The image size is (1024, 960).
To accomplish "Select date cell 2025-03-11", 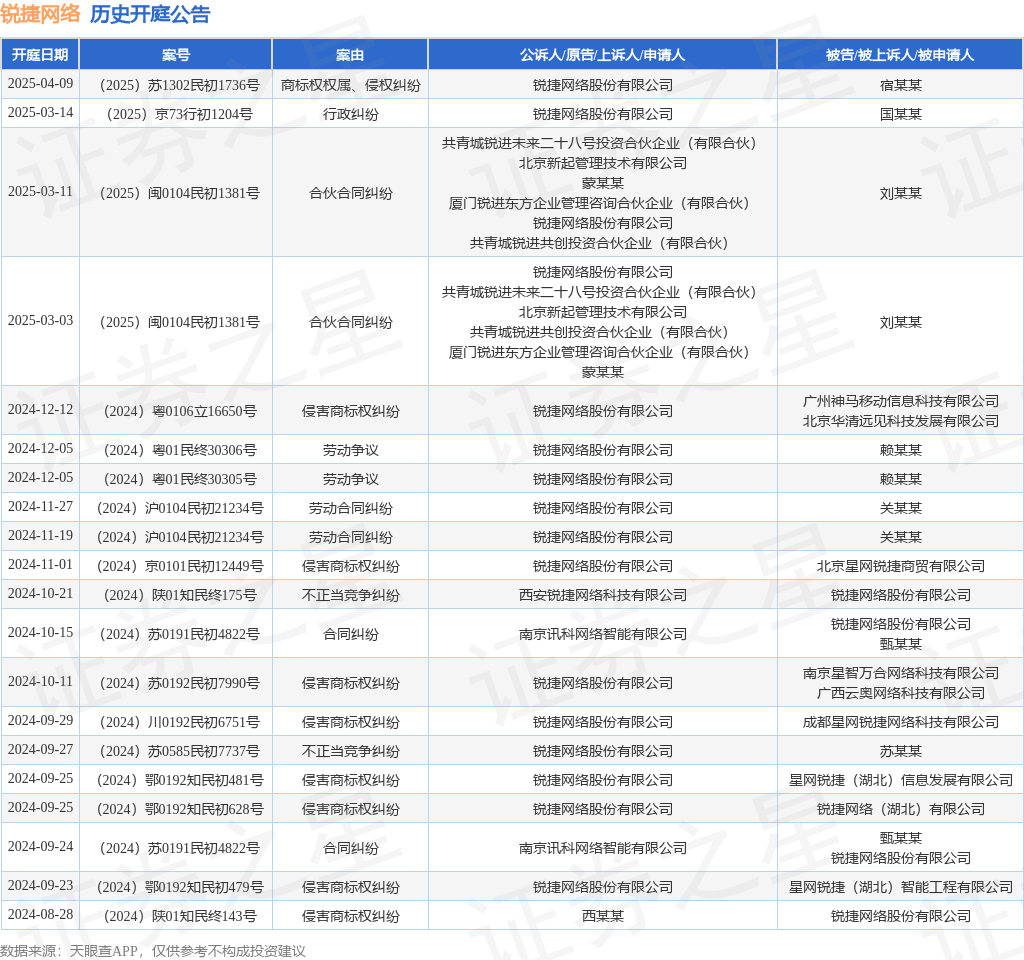I will 40,191.
